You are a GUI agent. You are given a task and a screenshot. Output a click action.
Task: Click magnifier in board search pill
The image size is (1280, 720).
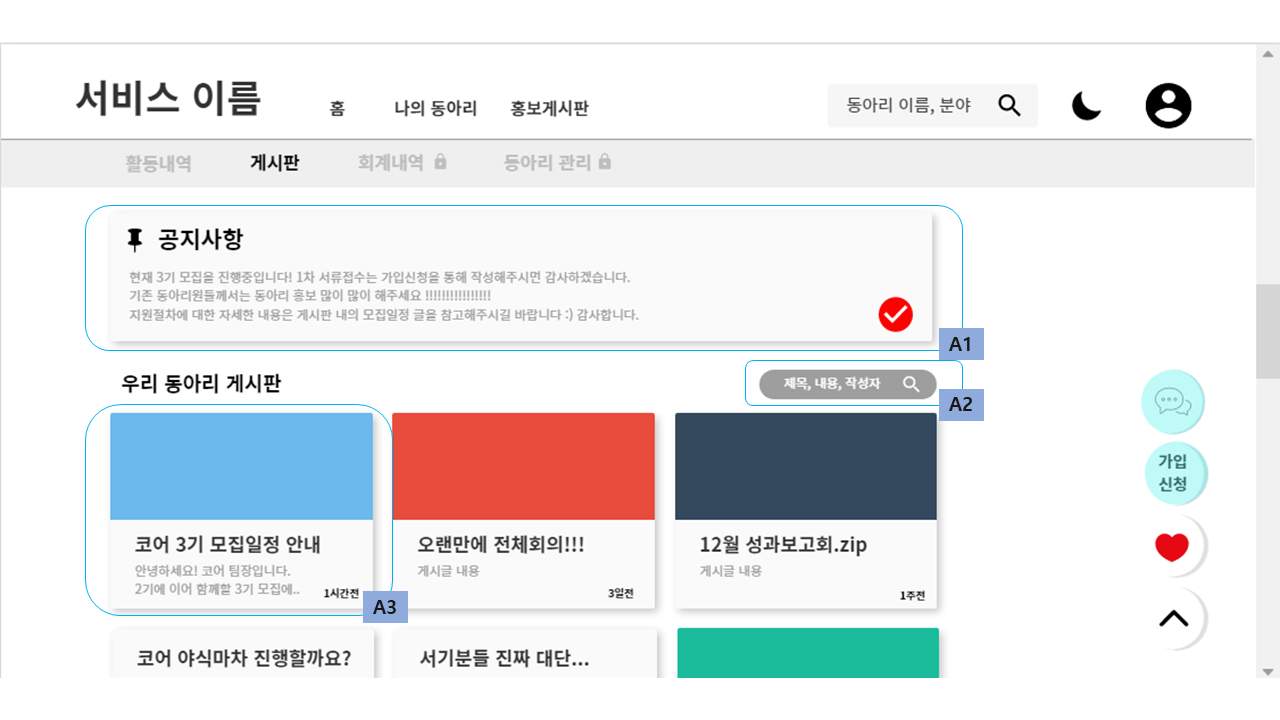click(911, 384)
